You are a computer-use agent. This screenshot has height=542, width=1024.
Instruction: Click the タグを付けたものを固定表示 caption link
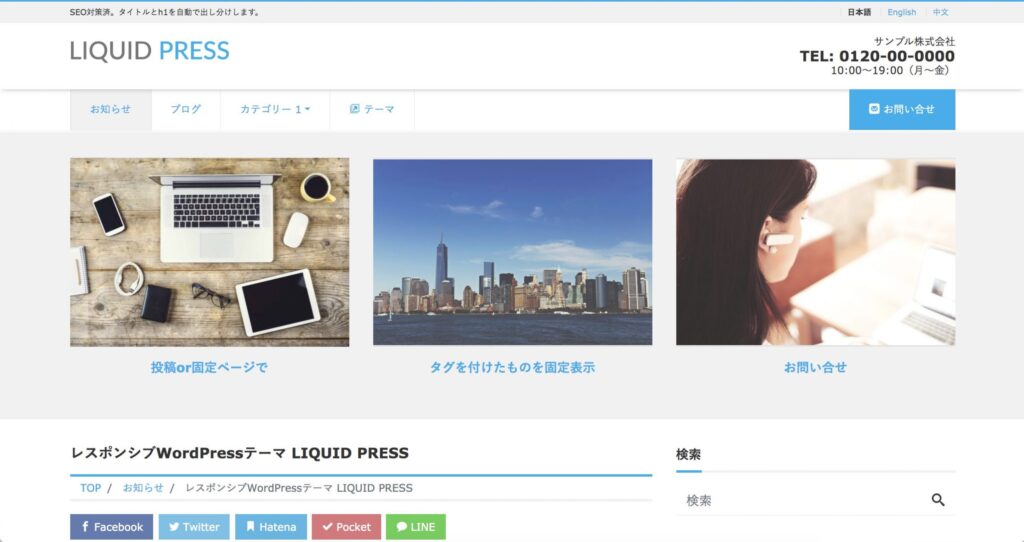click(x=512, y=367)
